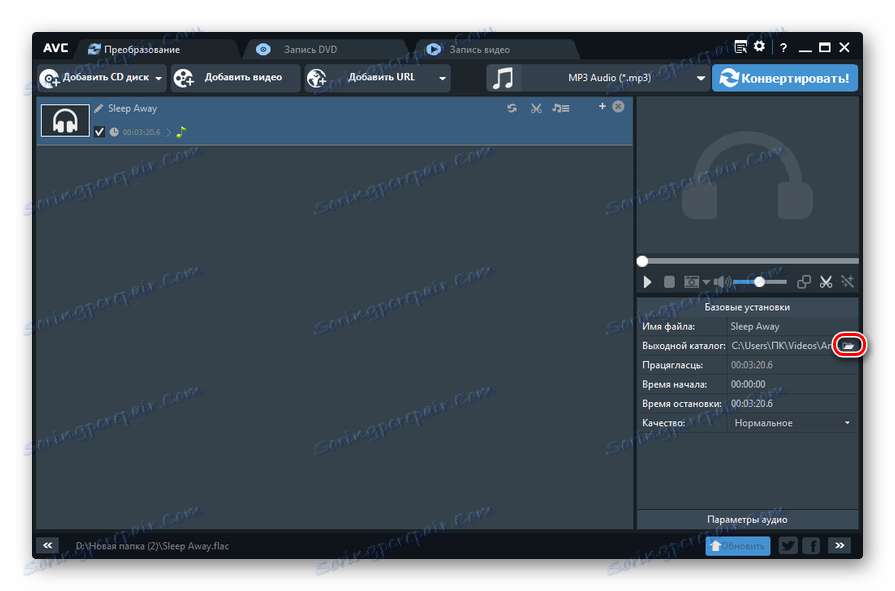Image resolution: width=895 pixels, height=591 pixels.
Task: Click the left double-arrow button in status bar
Action: point(48,545)
